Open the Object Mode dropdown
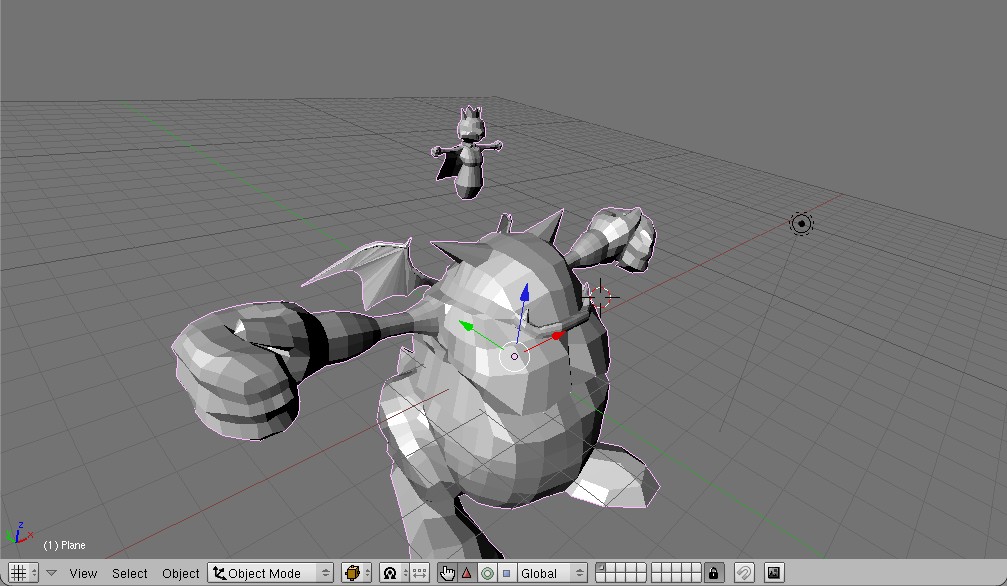 (270, 573)
